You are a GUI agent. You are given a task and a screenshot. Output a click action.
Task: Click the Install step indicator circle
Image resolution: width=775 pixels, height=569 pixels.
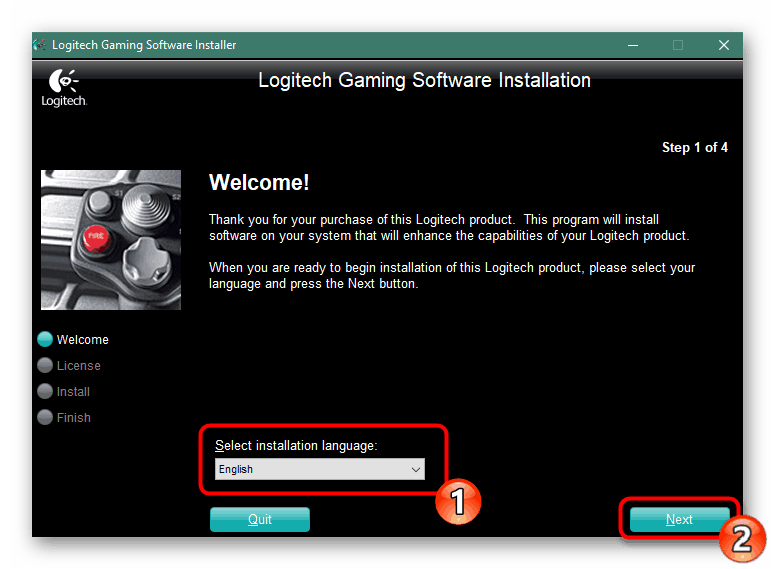(x=45, y=391)
